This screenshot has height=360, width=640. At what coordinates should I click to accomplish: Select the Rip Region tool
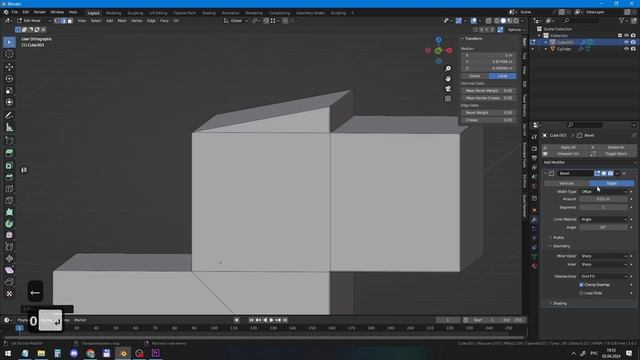[9, 282]
